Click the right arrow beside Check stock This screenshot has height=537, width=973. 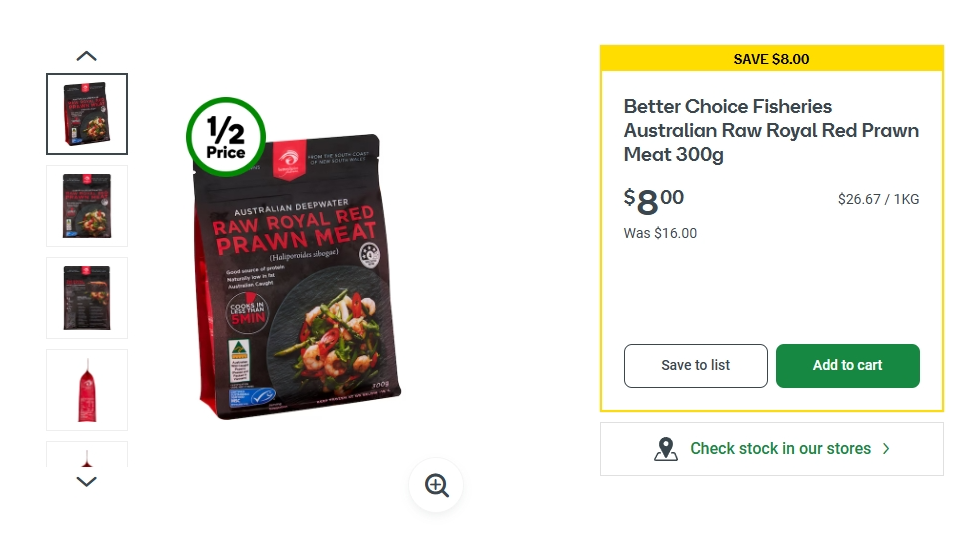(886, 448)
